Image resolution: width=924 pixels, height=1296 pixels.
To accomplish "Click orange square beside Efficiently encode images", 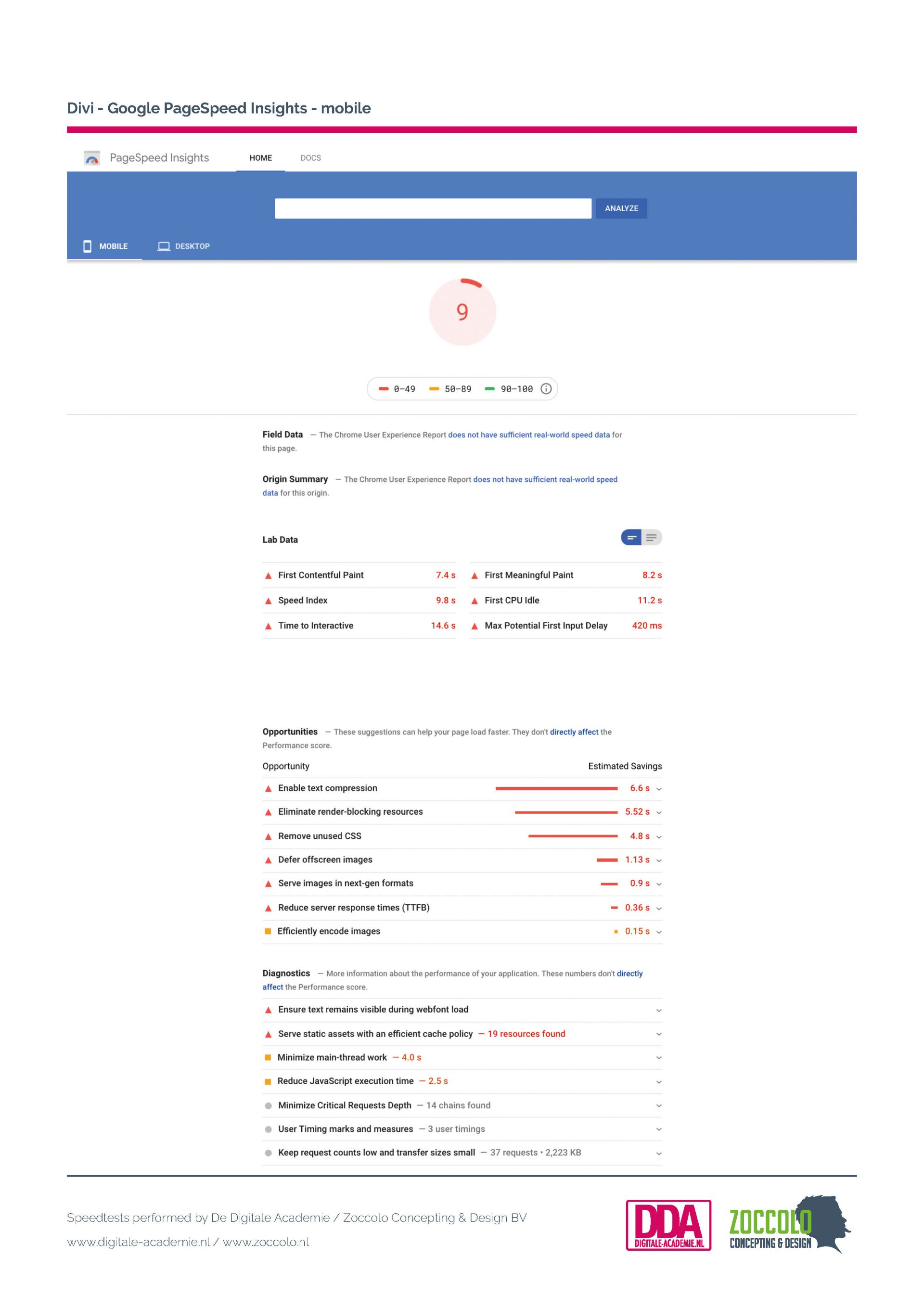I will pyautogui.click(x=268, y=931).
